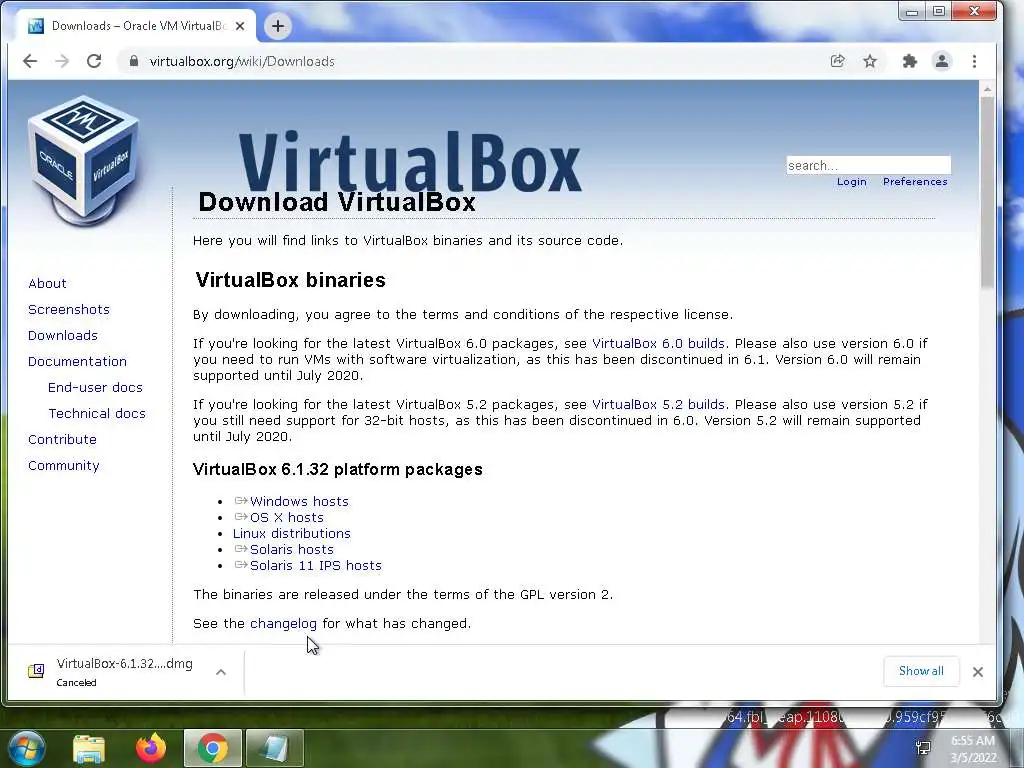Viewport: 1024px width, 768px height.
Task: Open the Downloads sidebar link
Action: click(63, 336)
